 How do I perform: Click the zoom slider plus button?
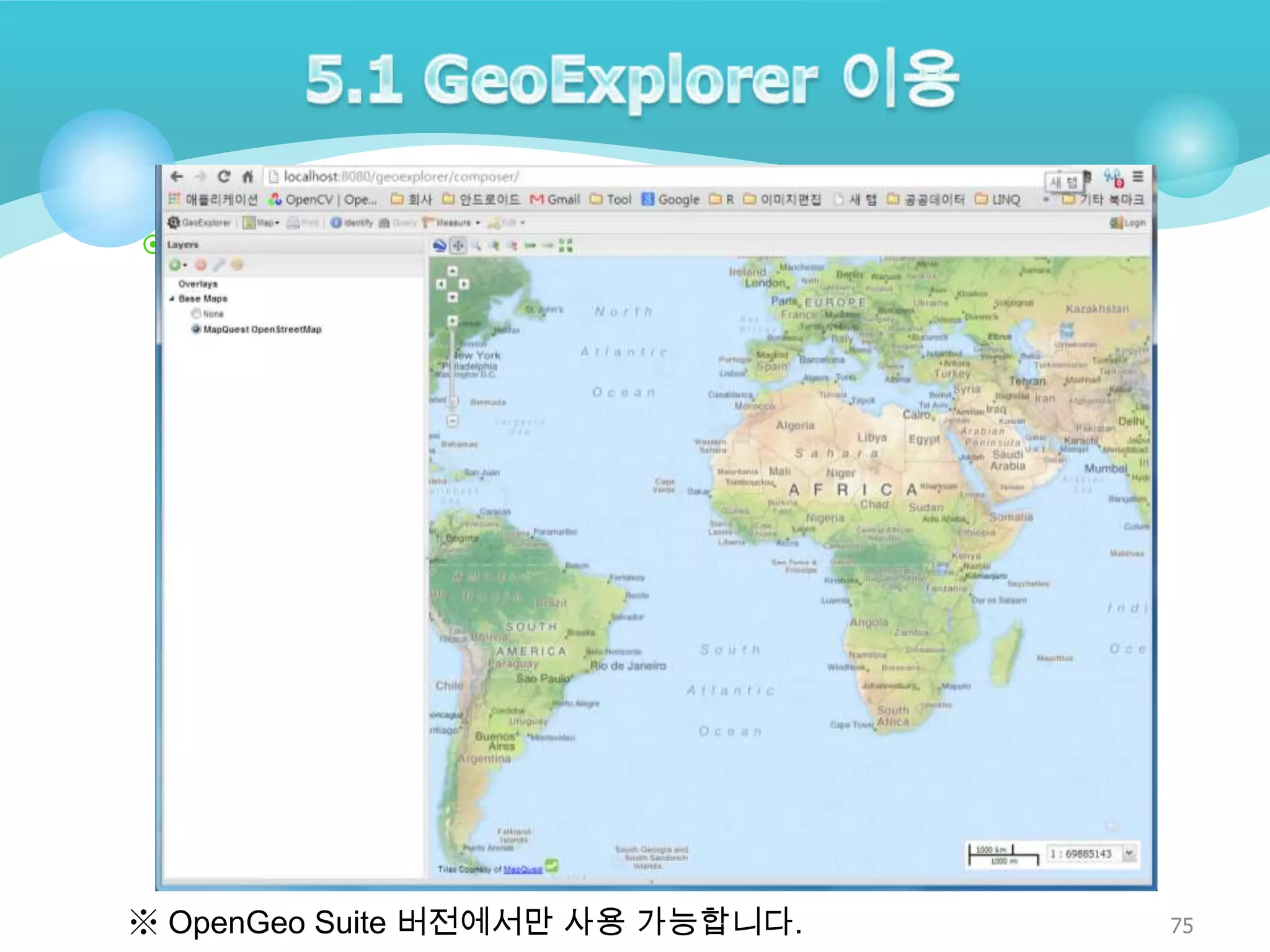[x=453, y=321]
